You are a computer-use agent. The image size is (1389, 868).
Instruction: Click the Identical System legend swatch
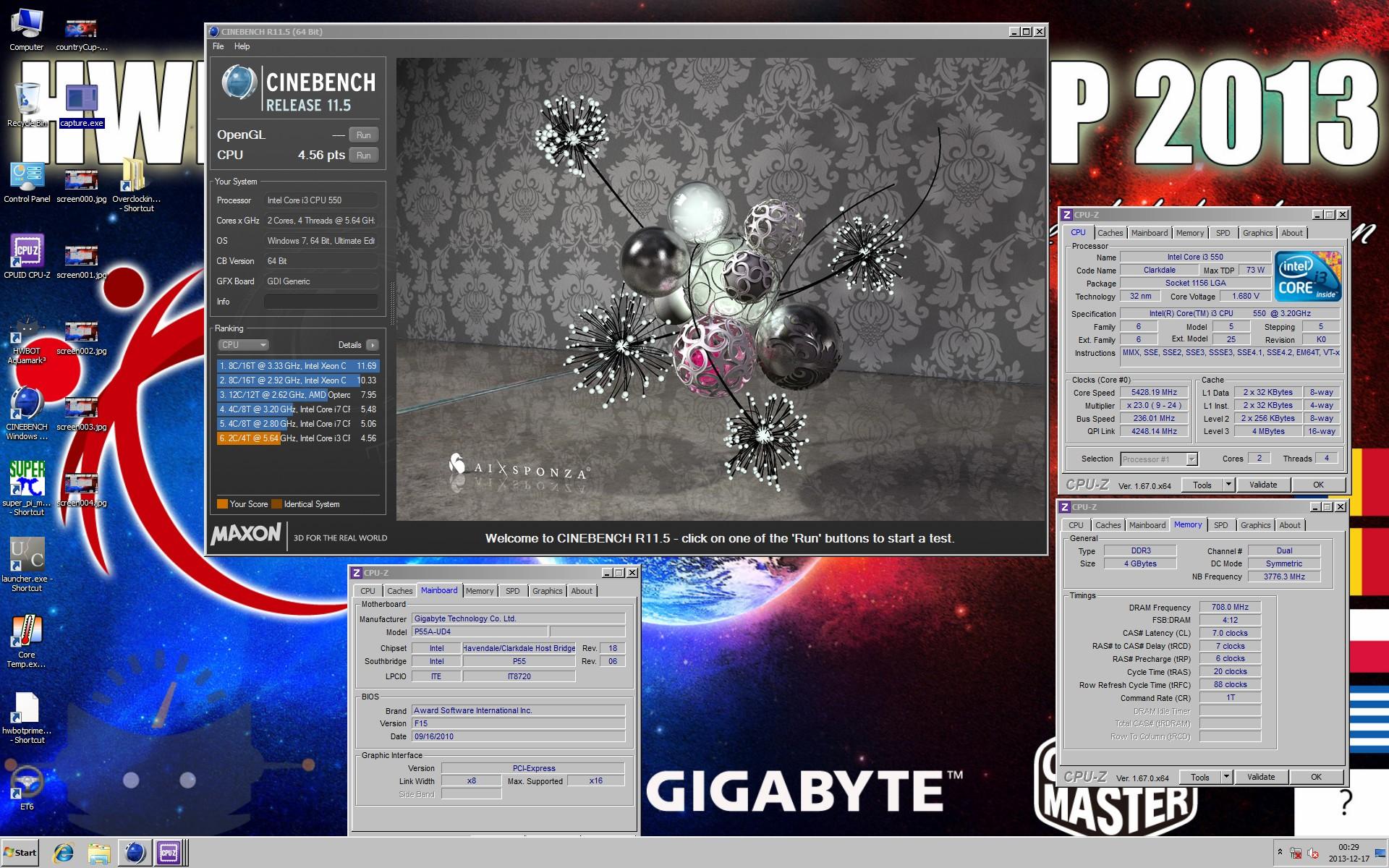pyautogui.click(x=276, y=504)
